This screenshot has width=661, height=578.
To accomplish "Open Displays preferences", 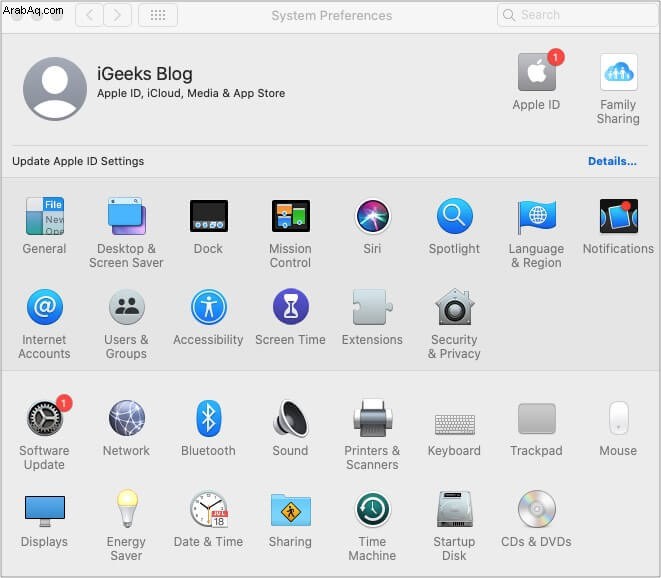I will click(45, 511).
